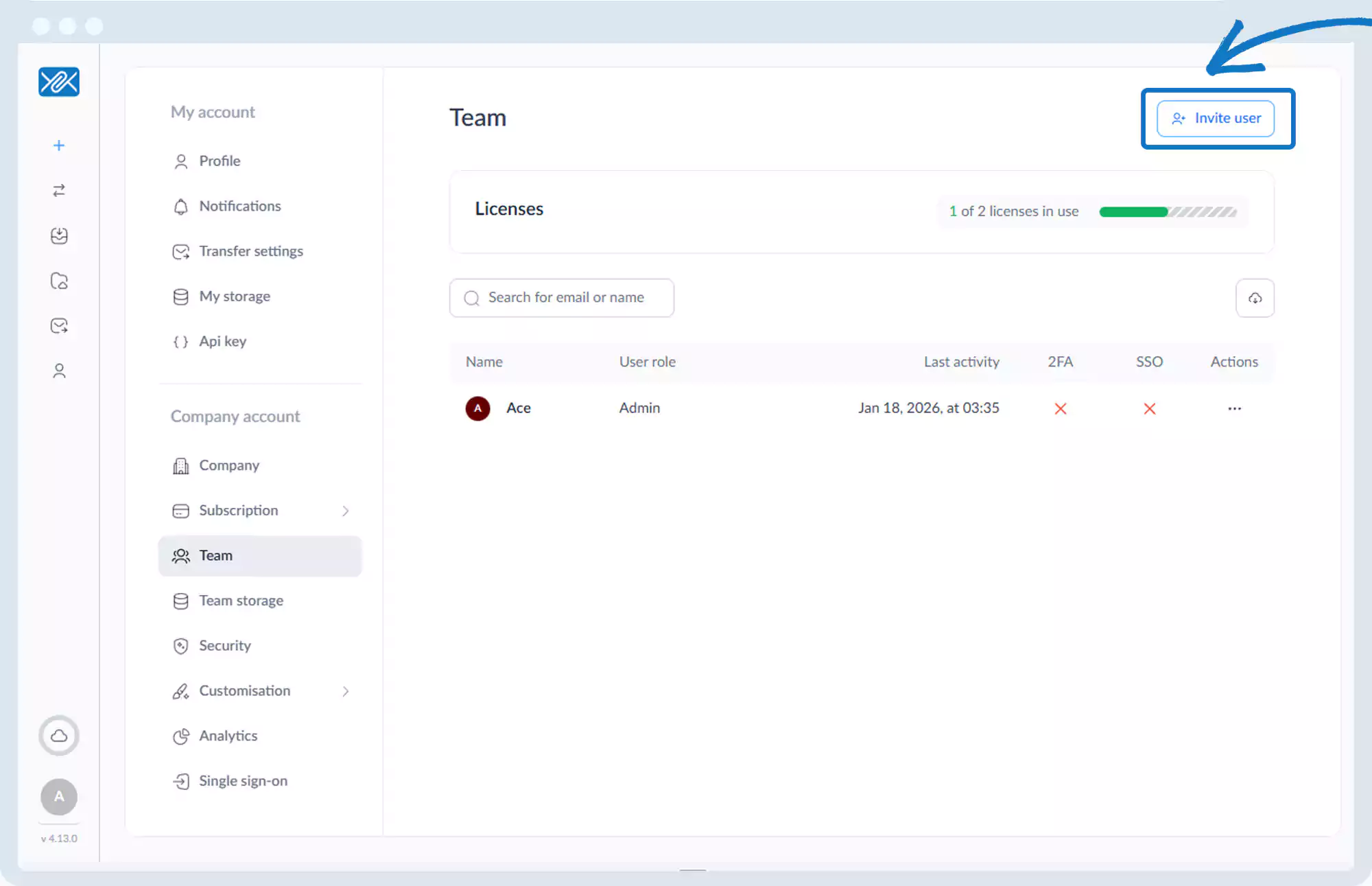1372x886 pixels.
Task: Focus the Search for email or name field
Action: click(566, 298)
